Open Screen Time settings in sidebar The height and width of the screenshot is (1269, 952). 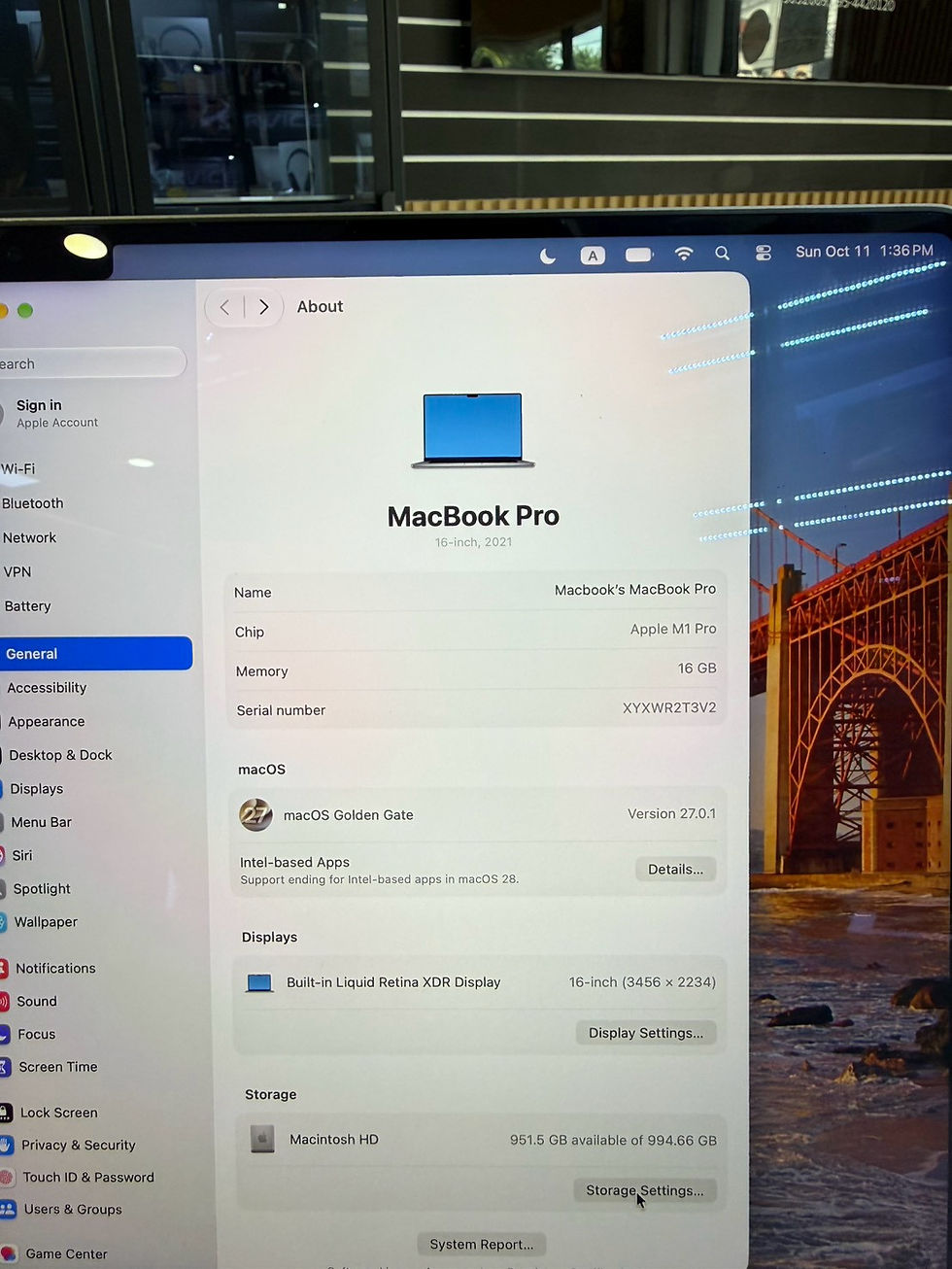point(57,1067)
